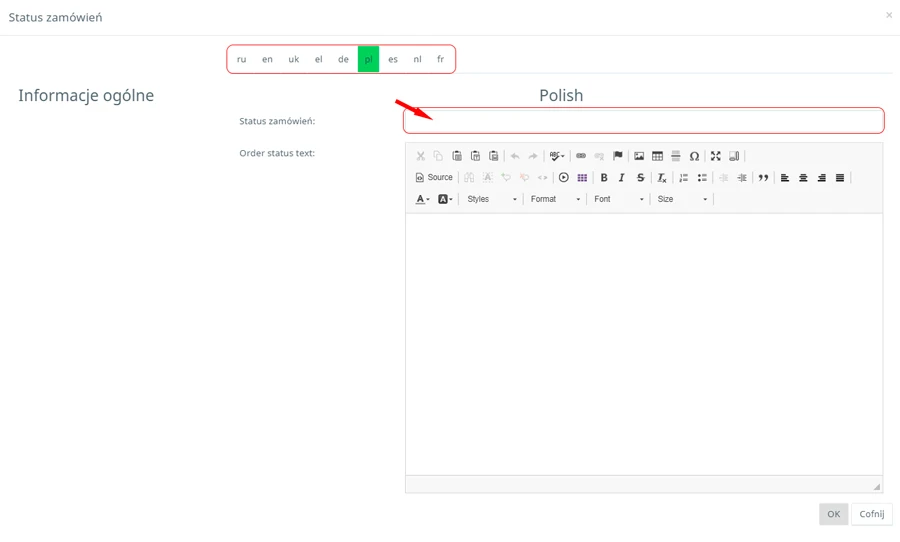
Task: Switch to the 'en' language tab
Action: coord(267,59)
